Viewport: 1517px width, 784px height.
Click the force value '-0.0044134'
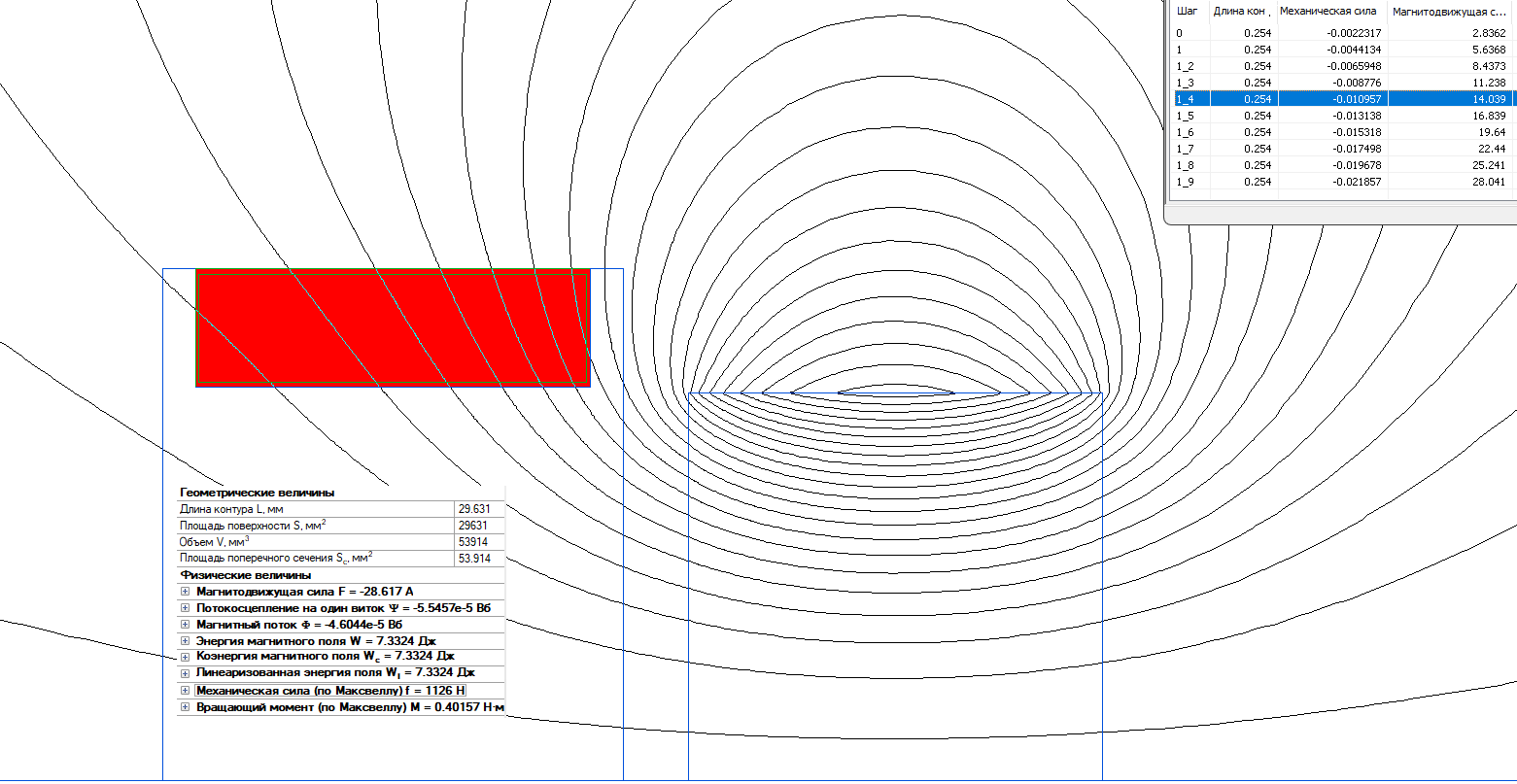(x=1353, y=50)
